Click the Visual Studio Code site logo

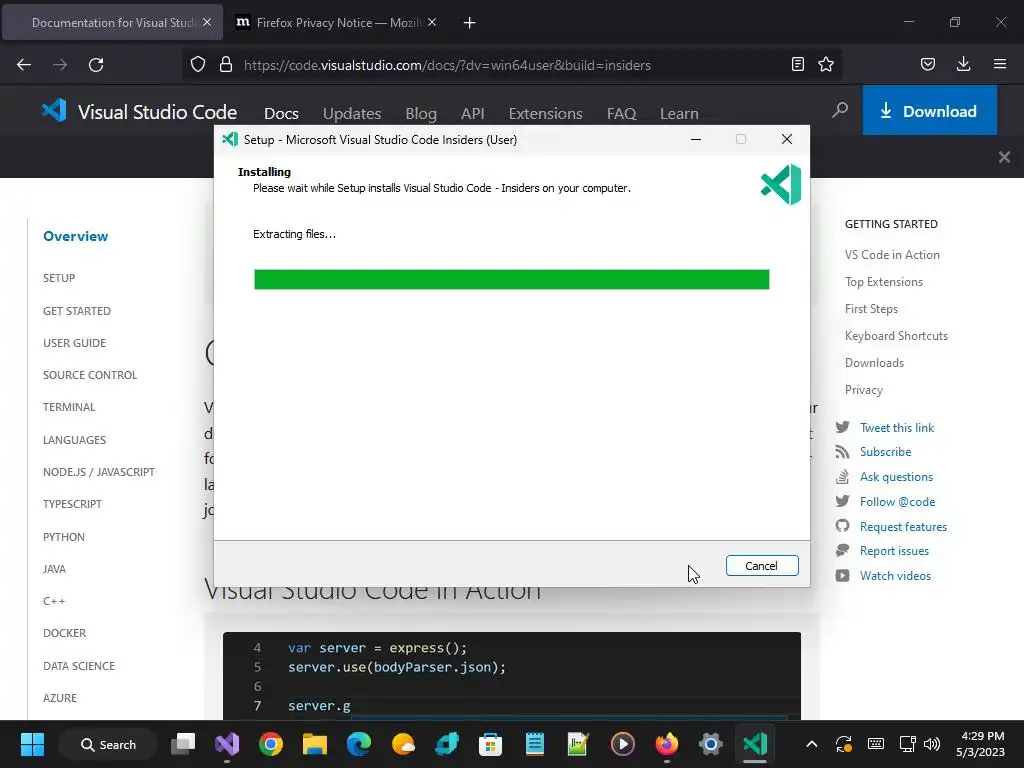(x=139, y=112)
